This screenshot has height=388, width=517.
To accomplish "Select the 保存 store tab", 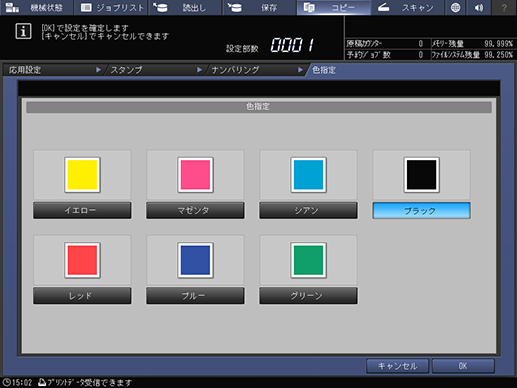I will coord(259,7).
